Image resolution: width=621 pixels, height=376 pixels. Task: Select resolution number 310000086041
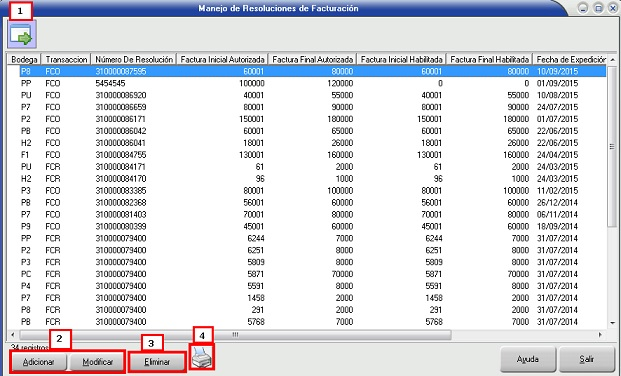click(121, 143)
